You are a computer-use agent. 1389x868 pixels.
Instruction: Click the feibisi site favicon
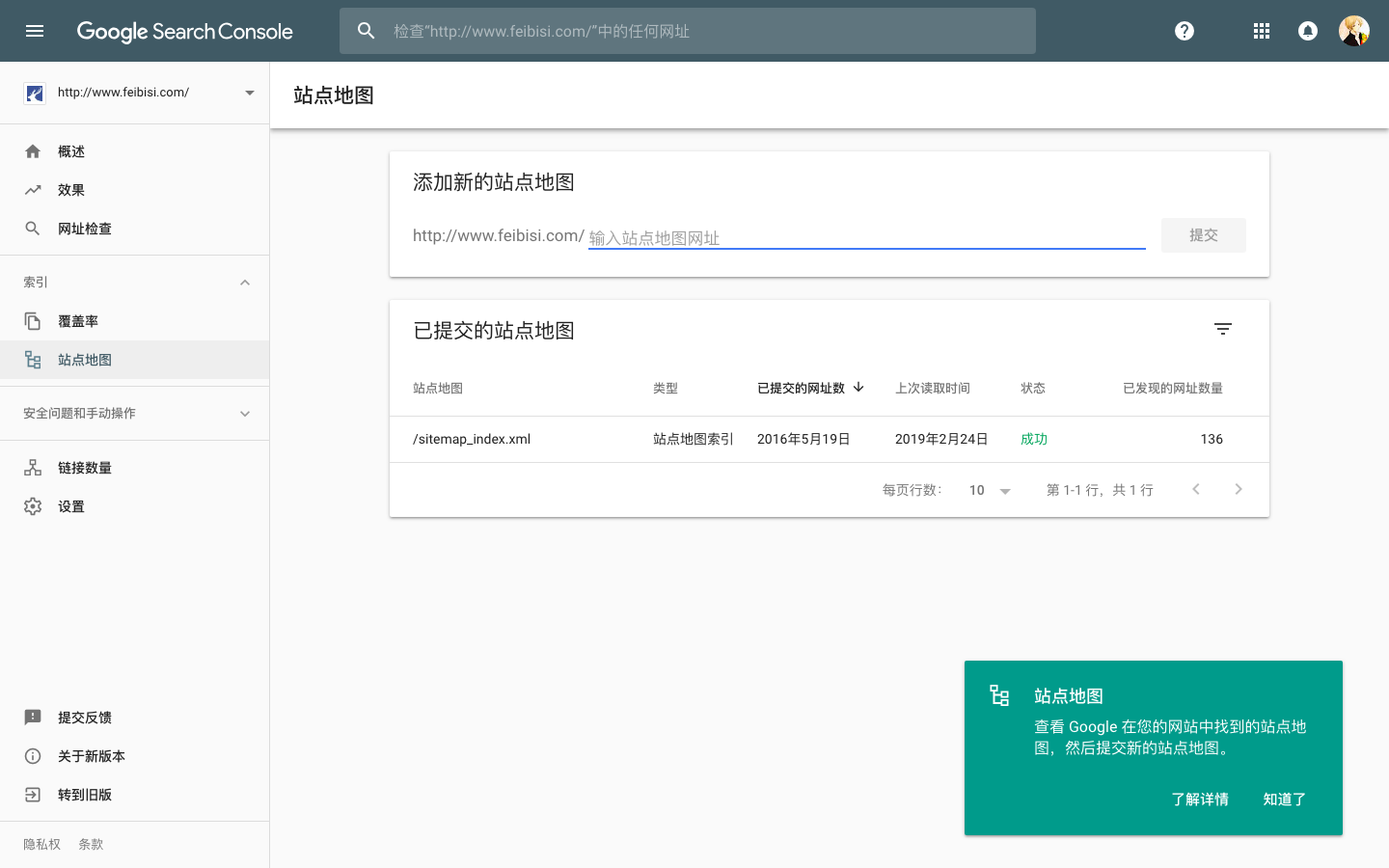[35, 93]
